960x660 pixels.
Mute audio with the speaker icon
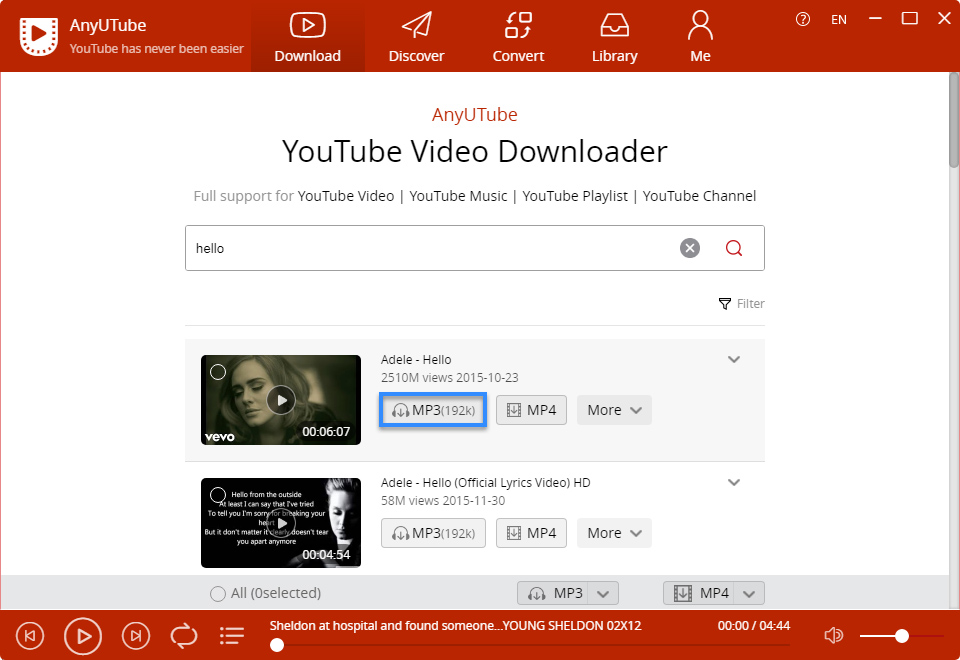coord(833,636)
